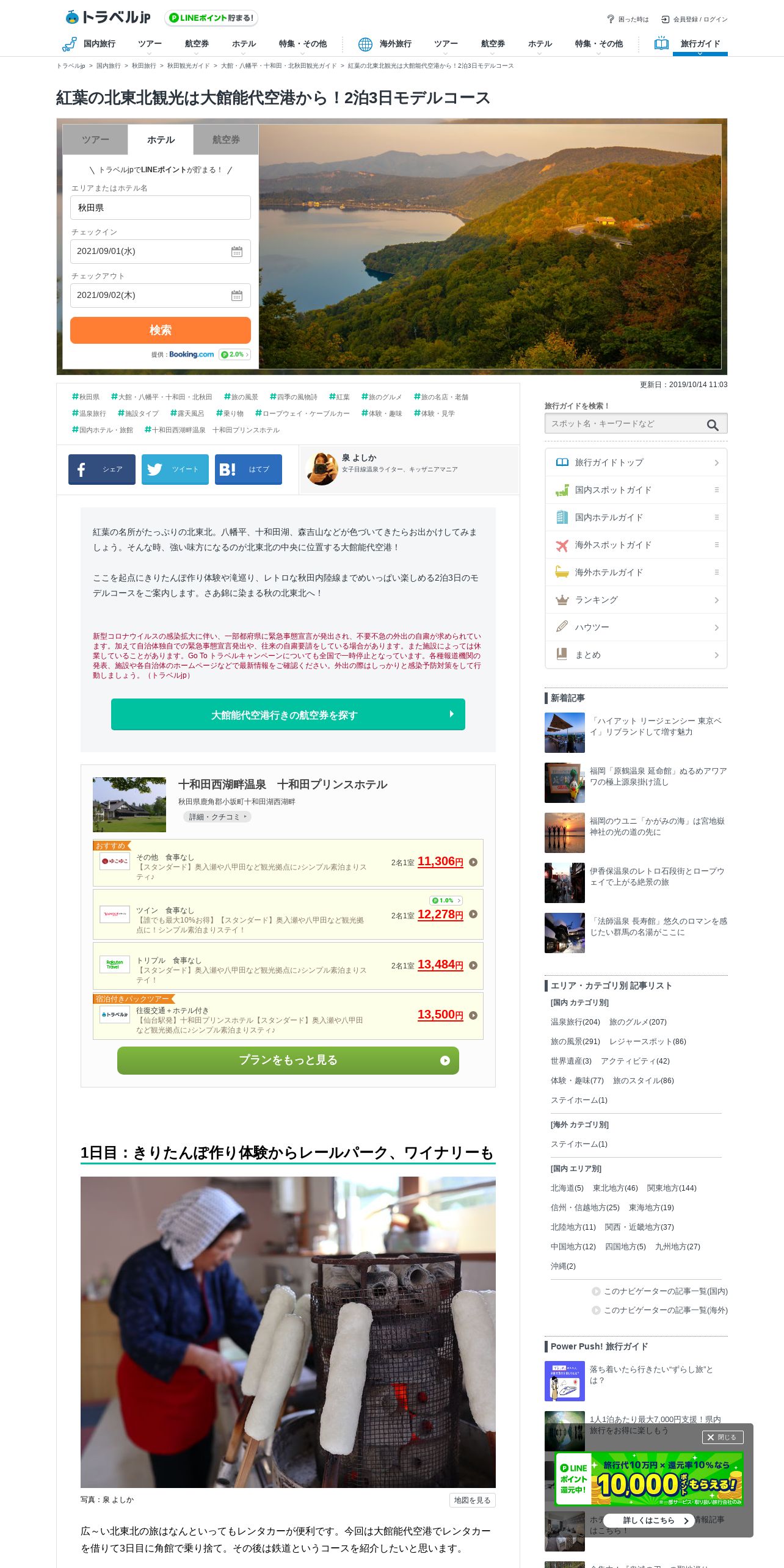
Task: Click プランをもっと見る button
Action: click(x=288, y=1061)
